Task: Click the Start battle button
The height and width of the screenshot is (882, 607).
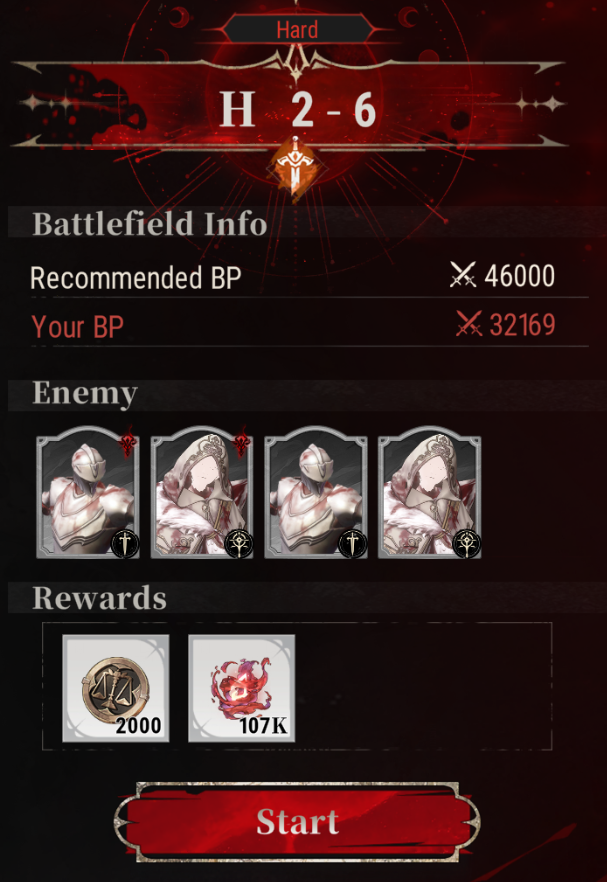Action: 297,822
